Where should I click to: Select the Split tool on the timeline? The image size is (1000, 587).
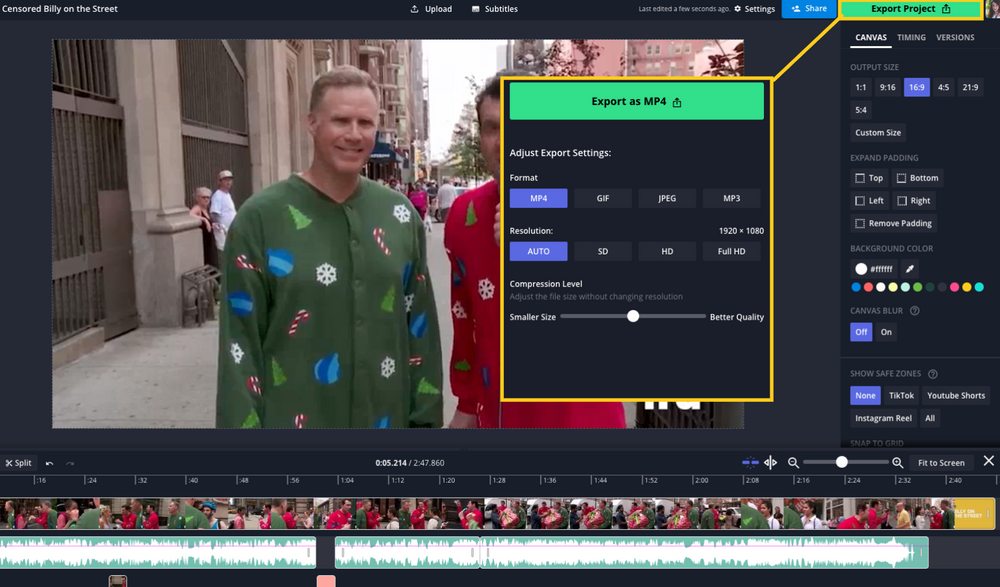coord(18,462)
